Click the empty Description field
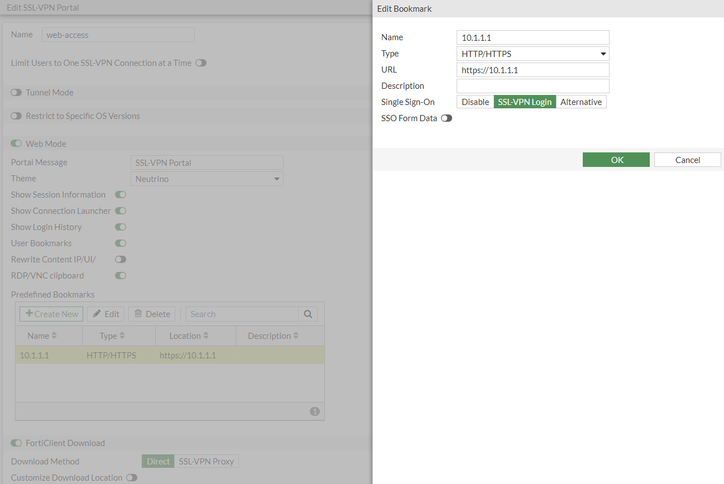Viewport: 724px width, 484px height. (533, 86)
